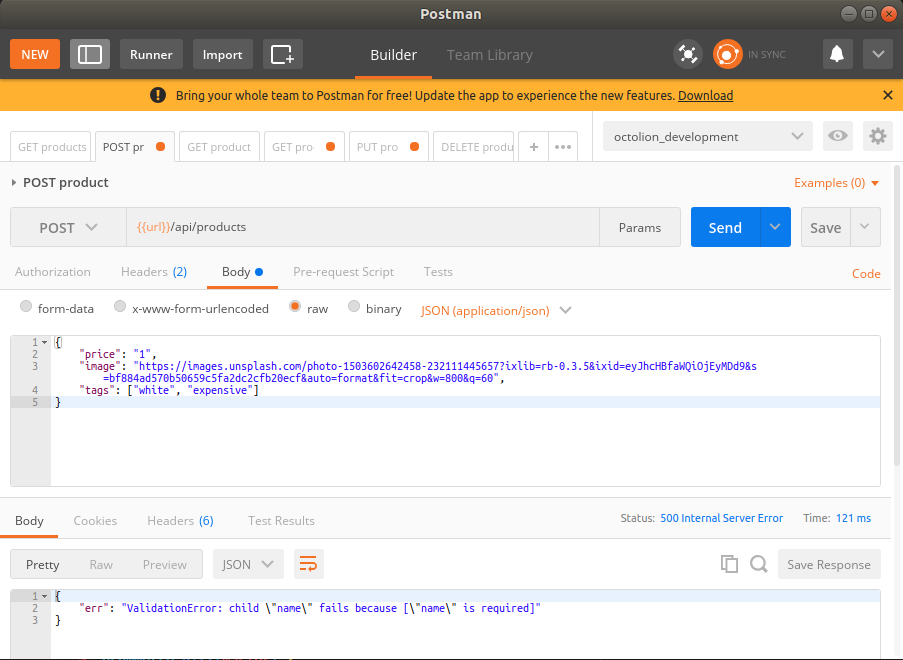Select Preview response view
Screen dimensions: 903x660
pyautogui.click(x=165, y=564)
